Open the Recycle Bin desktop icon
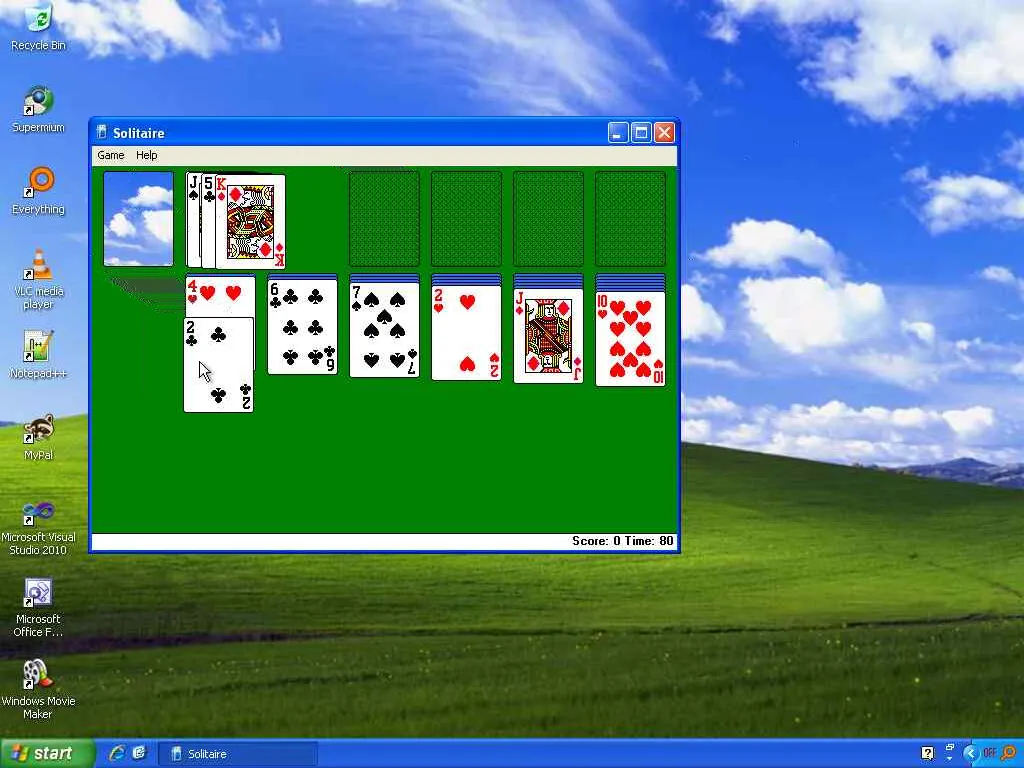Screen dimensions: 1024x768 pos(39,27)
